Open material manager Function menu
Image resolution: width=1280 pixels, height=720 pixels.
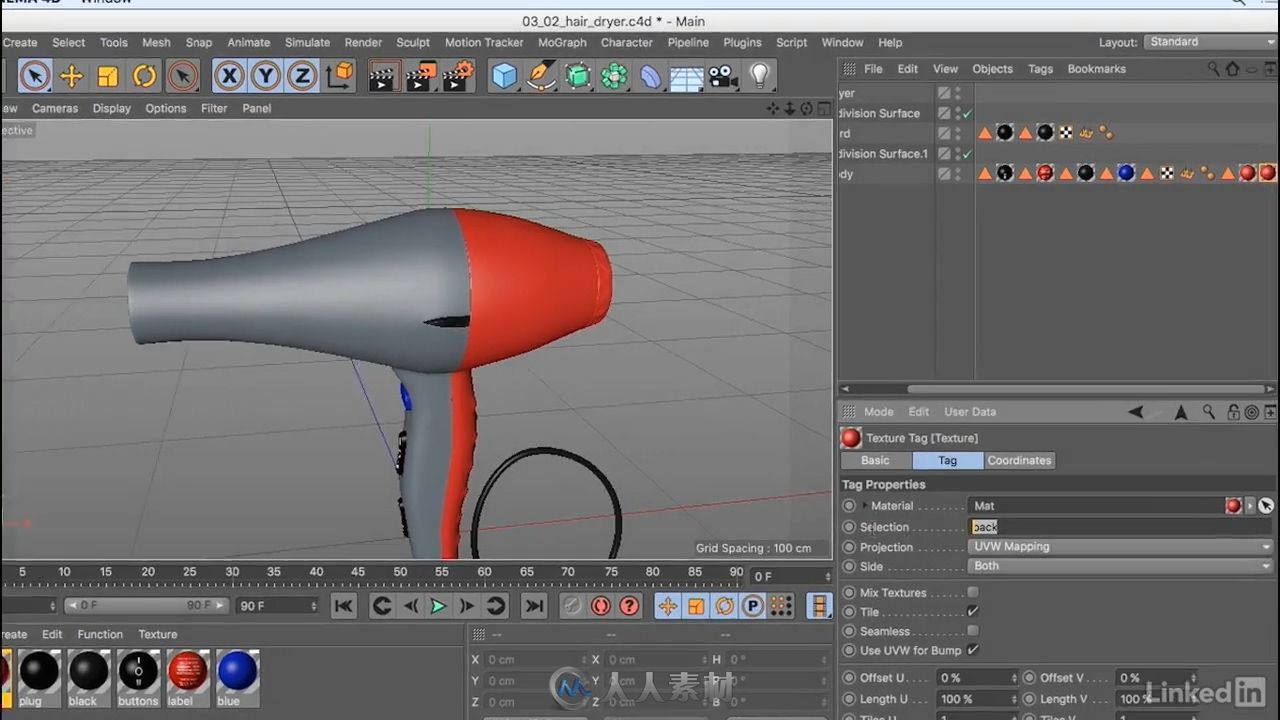[x=100, y=634]
